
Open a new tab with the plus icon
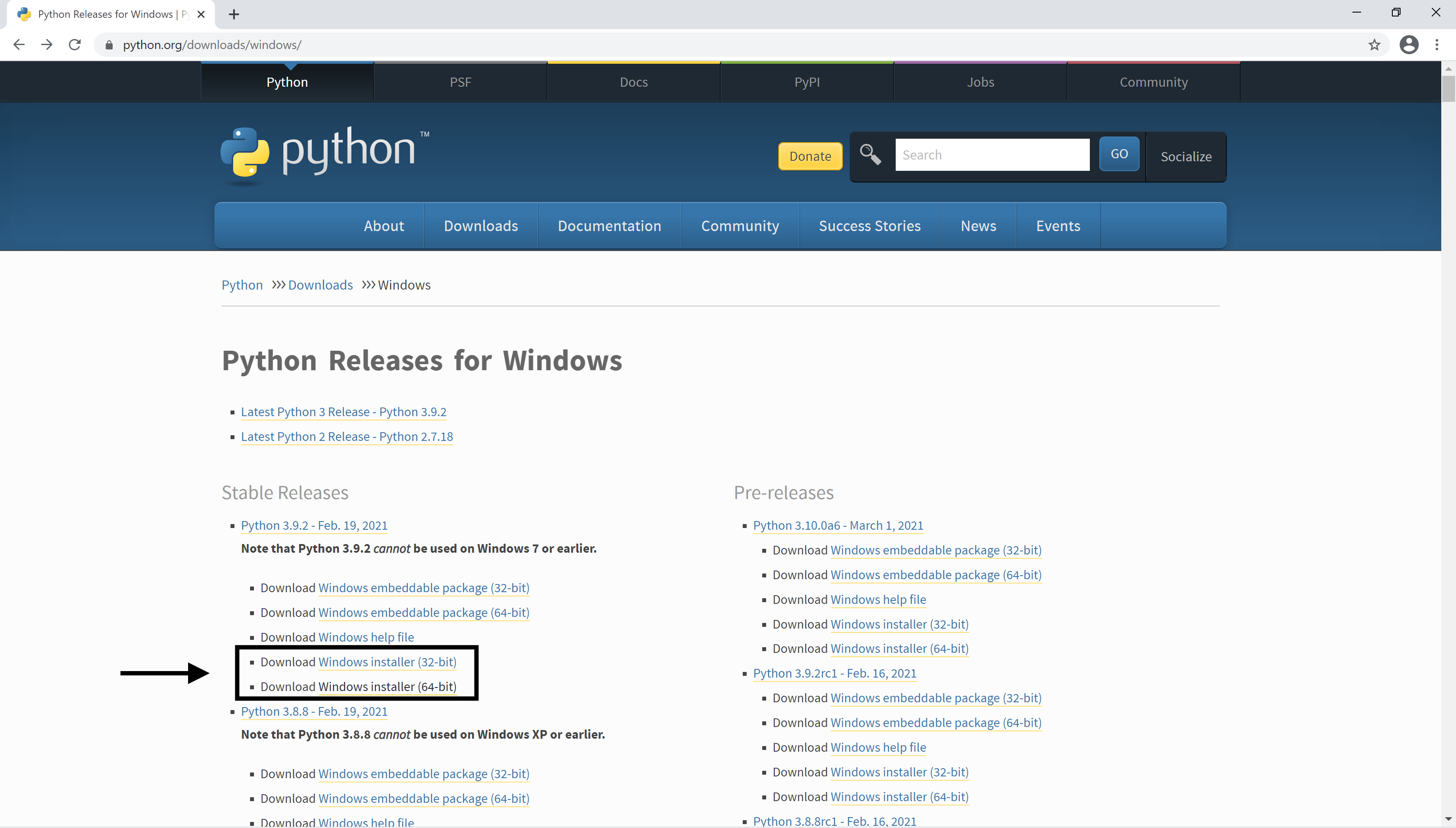tap(234, 14)
